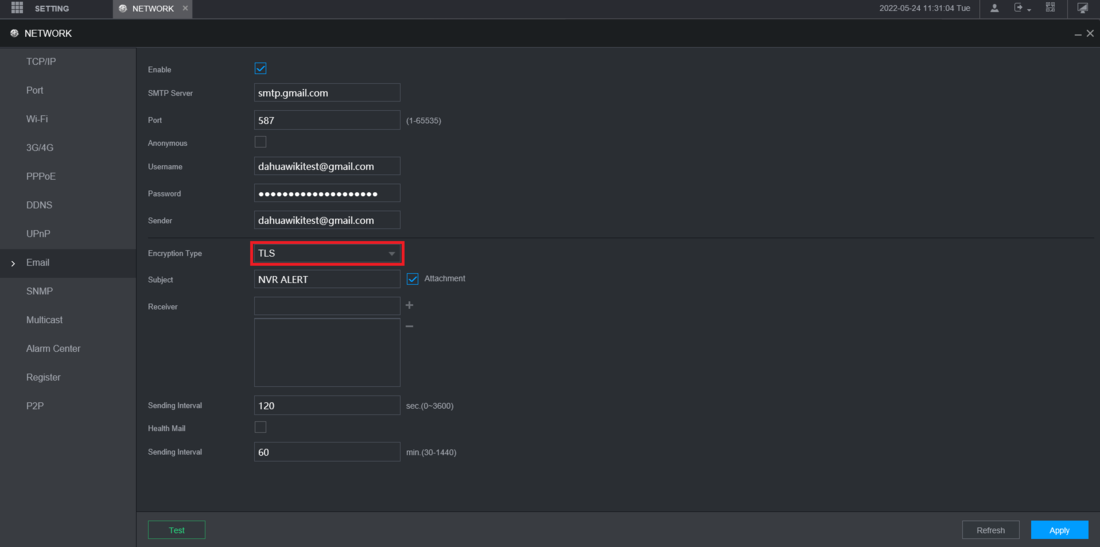Enable the Health Mail checkbox
This screenshot has width=1100, height=547.
click(261, 427)
